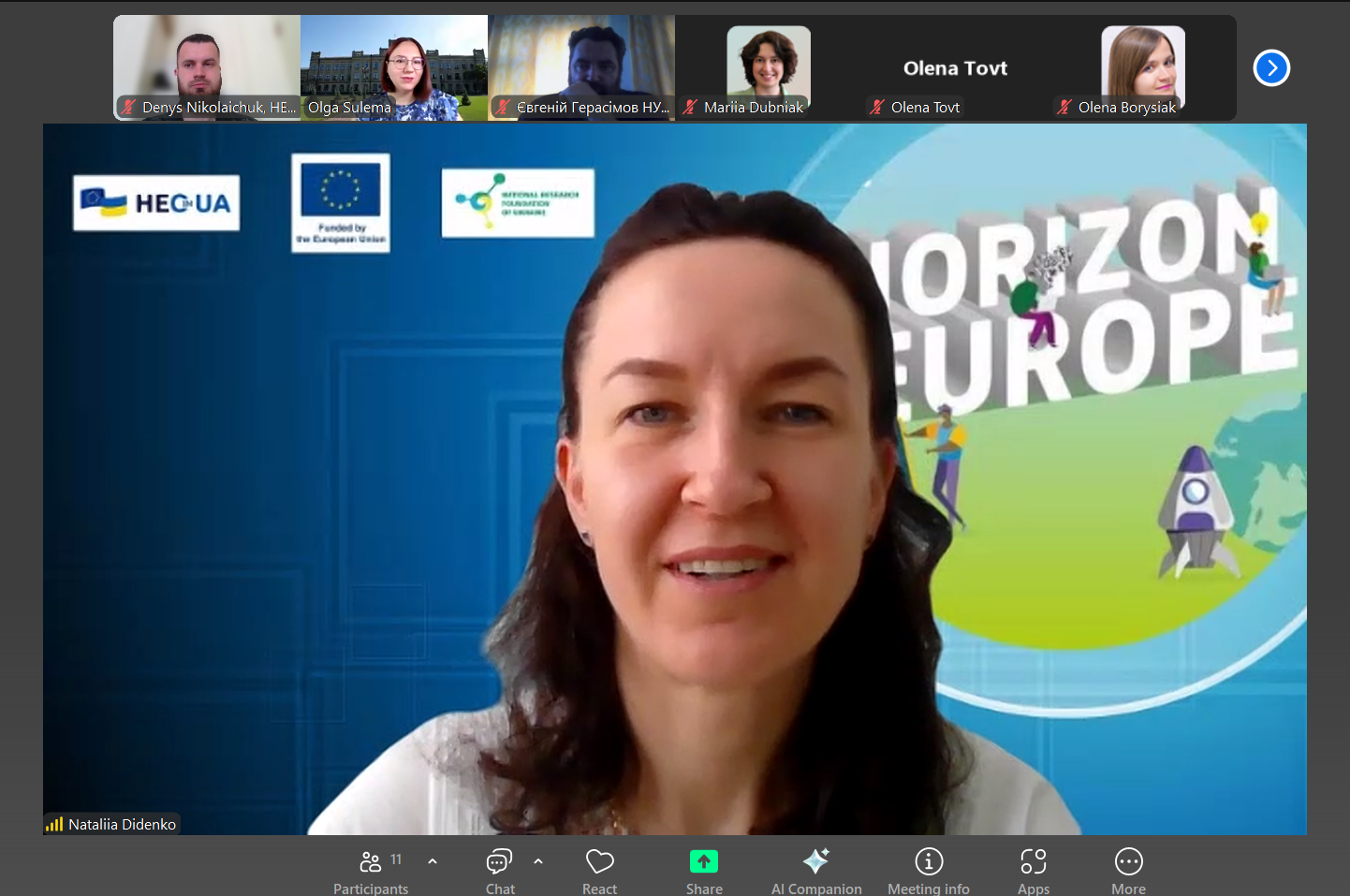1350x896 pixels.
Task: Open the Meeting info icon
Action: click(x=929, y=861)
